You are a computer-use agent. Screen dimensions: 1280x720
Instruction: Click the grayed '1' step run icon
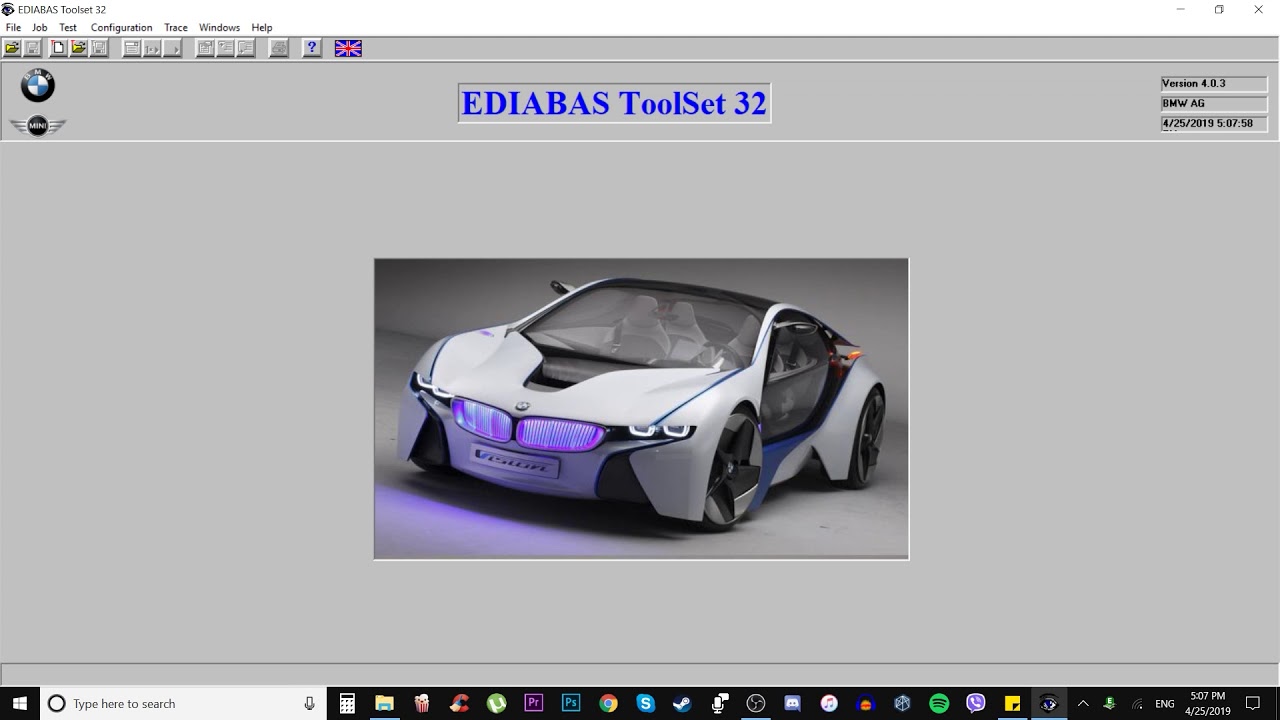click(152, 48)
